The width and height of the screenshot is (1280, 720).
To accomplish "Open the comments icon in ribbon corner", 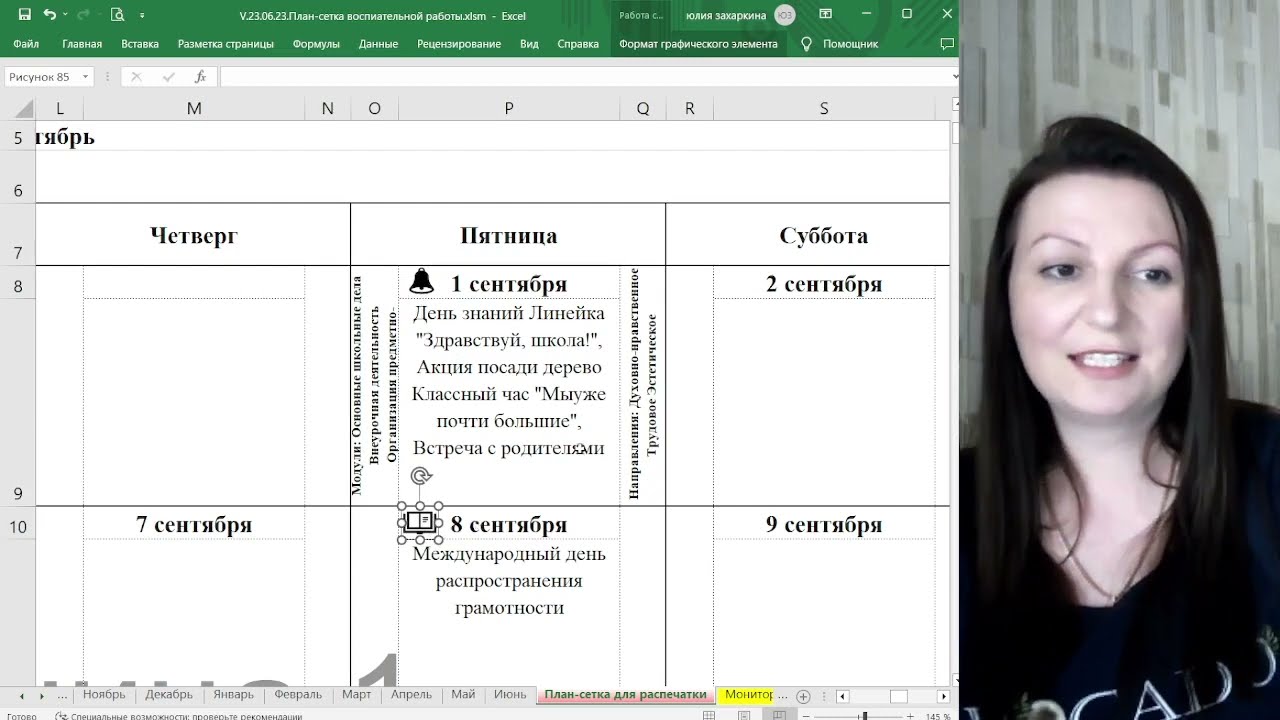I will point(947,44).
